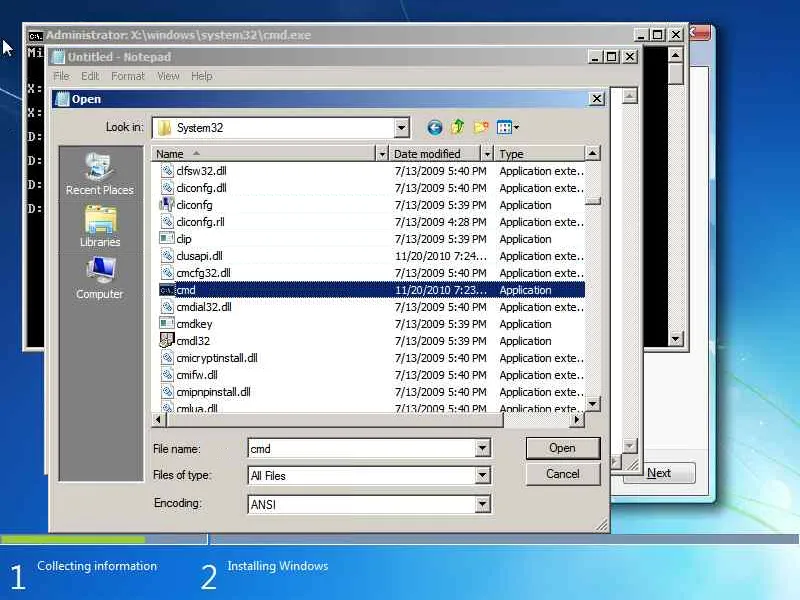Select the cmifw.dll file name
Image resolution: width=800 pixels, height=600 pixels.
(x=197, y=374)
